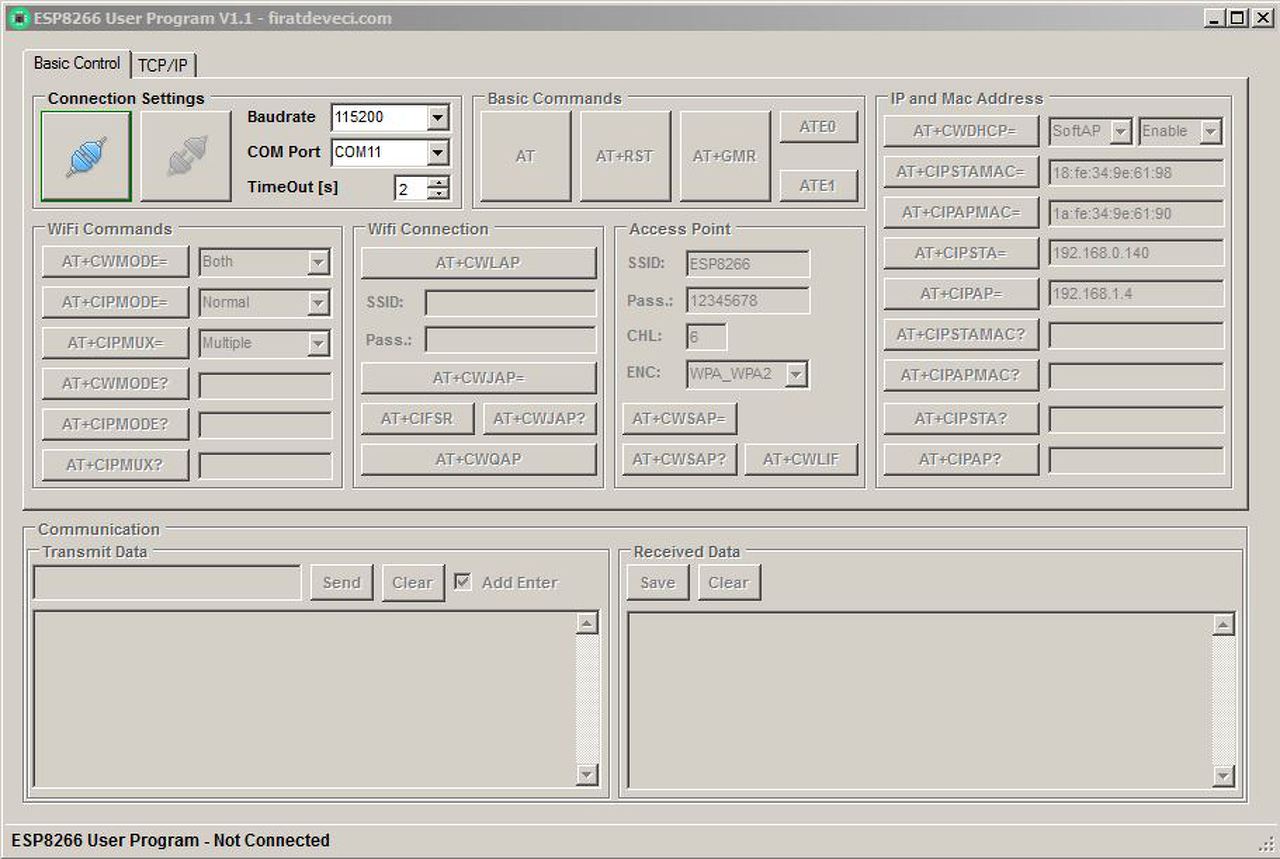1280x859 pixels.
Task: Click the AT+CIPMODE? query button
Action: click(x=115, y=424)
